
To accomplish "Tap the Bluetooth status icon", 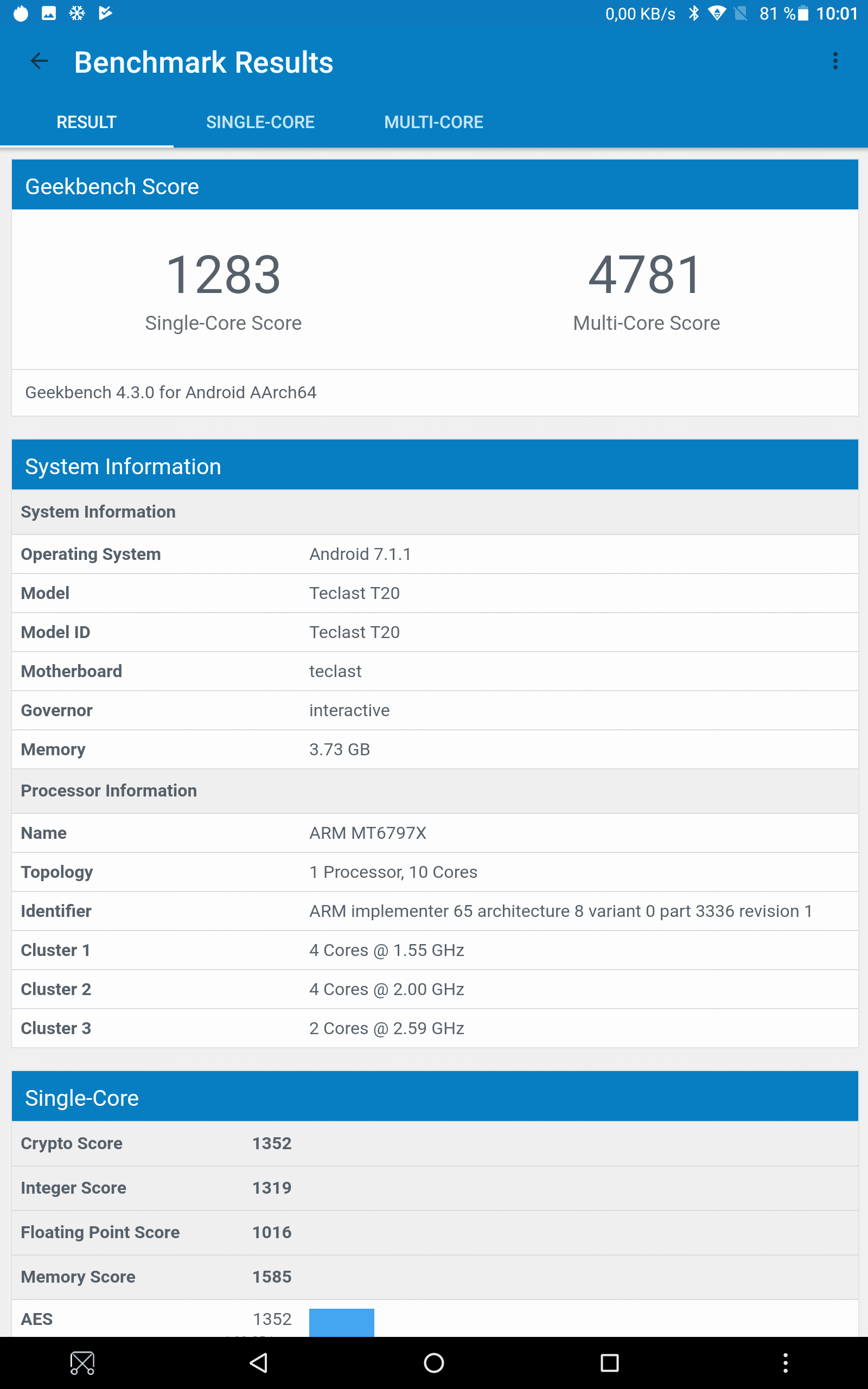I will point(693,13).
